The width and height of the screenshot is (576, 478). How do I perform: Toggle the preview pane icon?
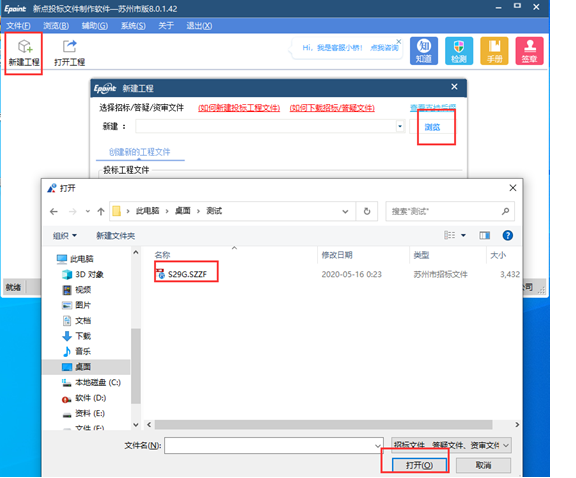pos(485,235)
